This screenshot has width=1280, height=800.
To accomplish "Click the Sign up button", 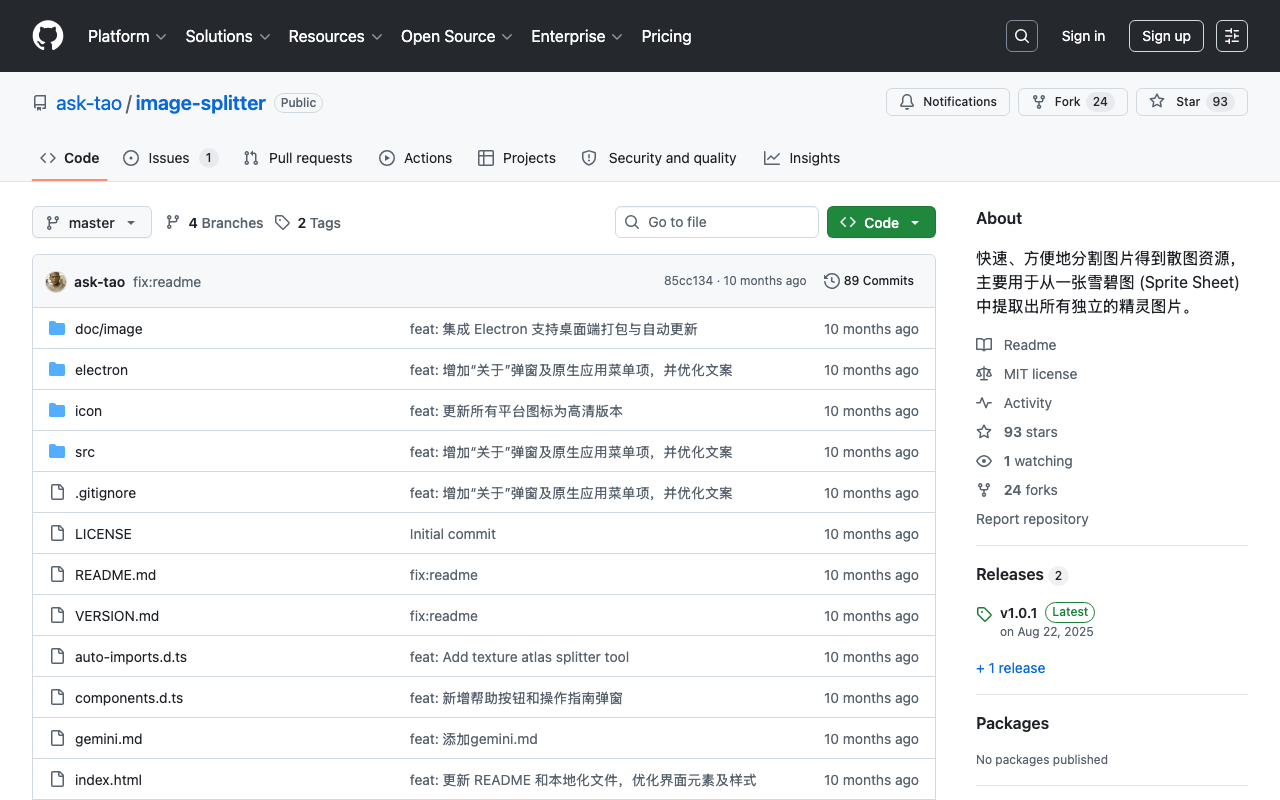I will pos(1166,36).
